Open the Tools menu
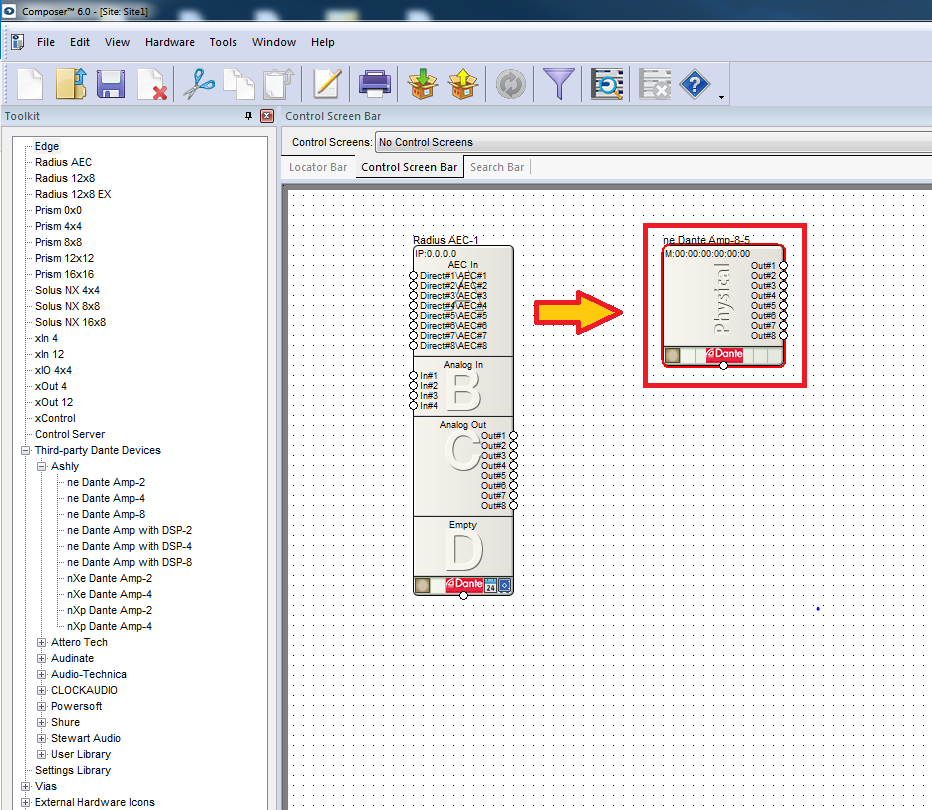932x810 pixels. point(223,42)
